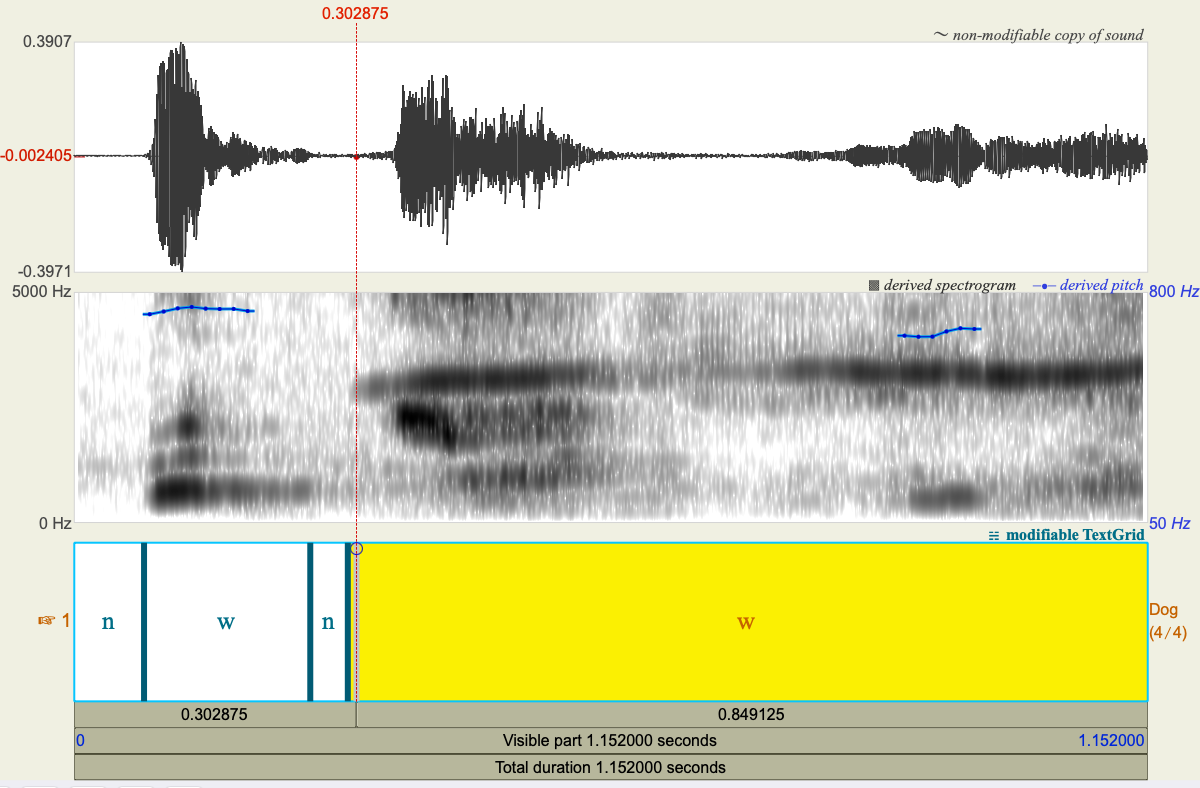Screen dimensions: 1200x788
Task: Play the left selection via the 0.302875 bar
Action: [213, 714]
